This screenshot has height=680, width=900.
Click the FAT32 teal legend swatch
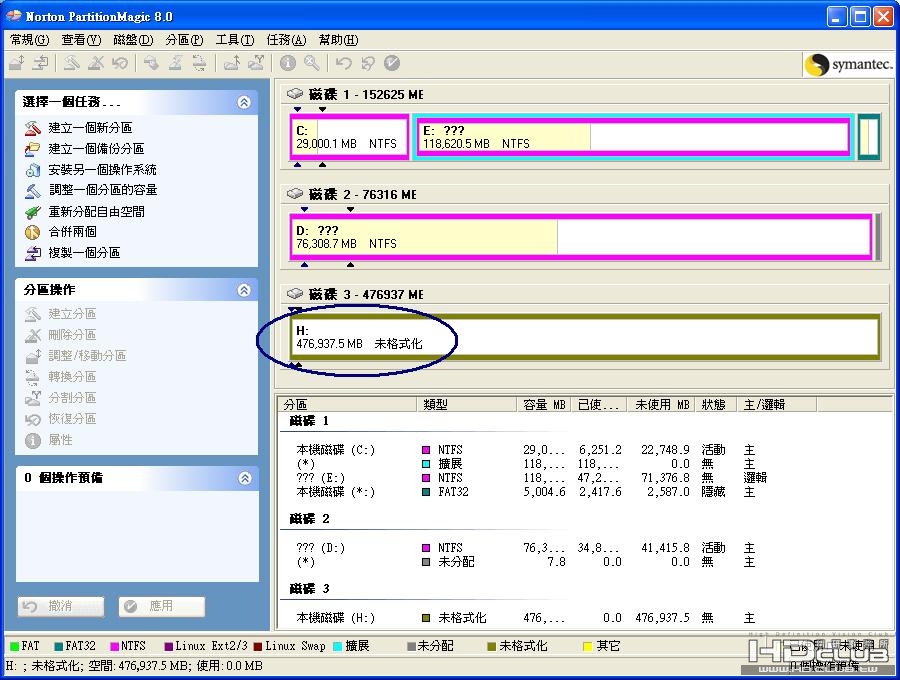(x=59, y=646)
